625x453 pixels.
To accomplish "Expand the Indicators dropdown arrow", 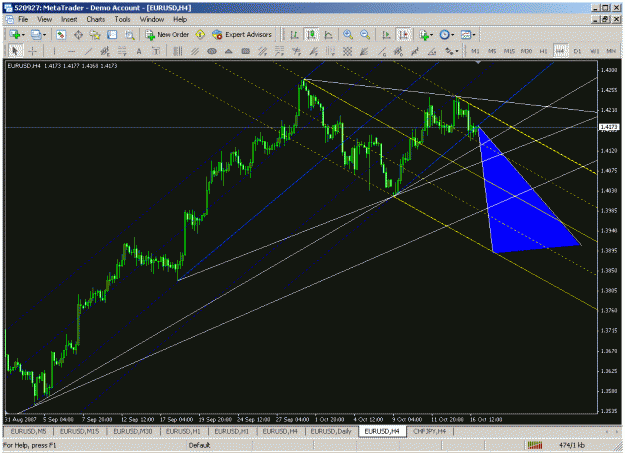I will pos(432,35).
